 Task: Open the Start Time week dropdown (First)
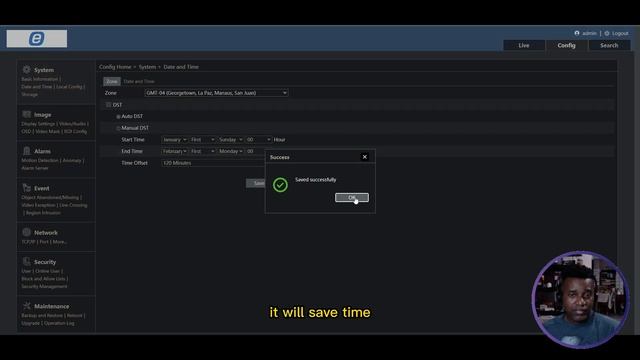(x=202, y=140)
